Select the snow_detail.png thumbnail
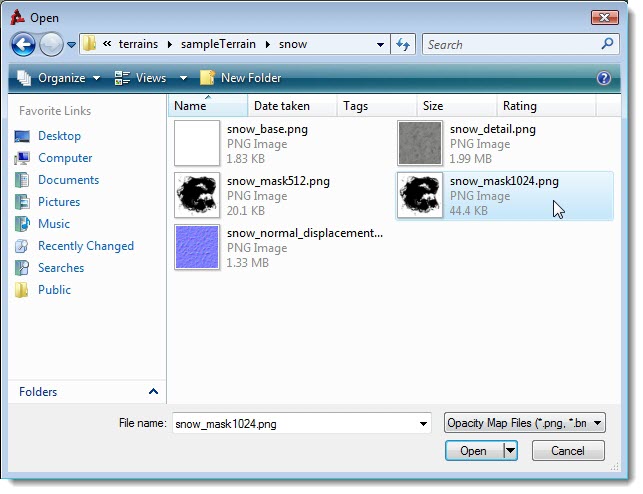 pos(420,143)
